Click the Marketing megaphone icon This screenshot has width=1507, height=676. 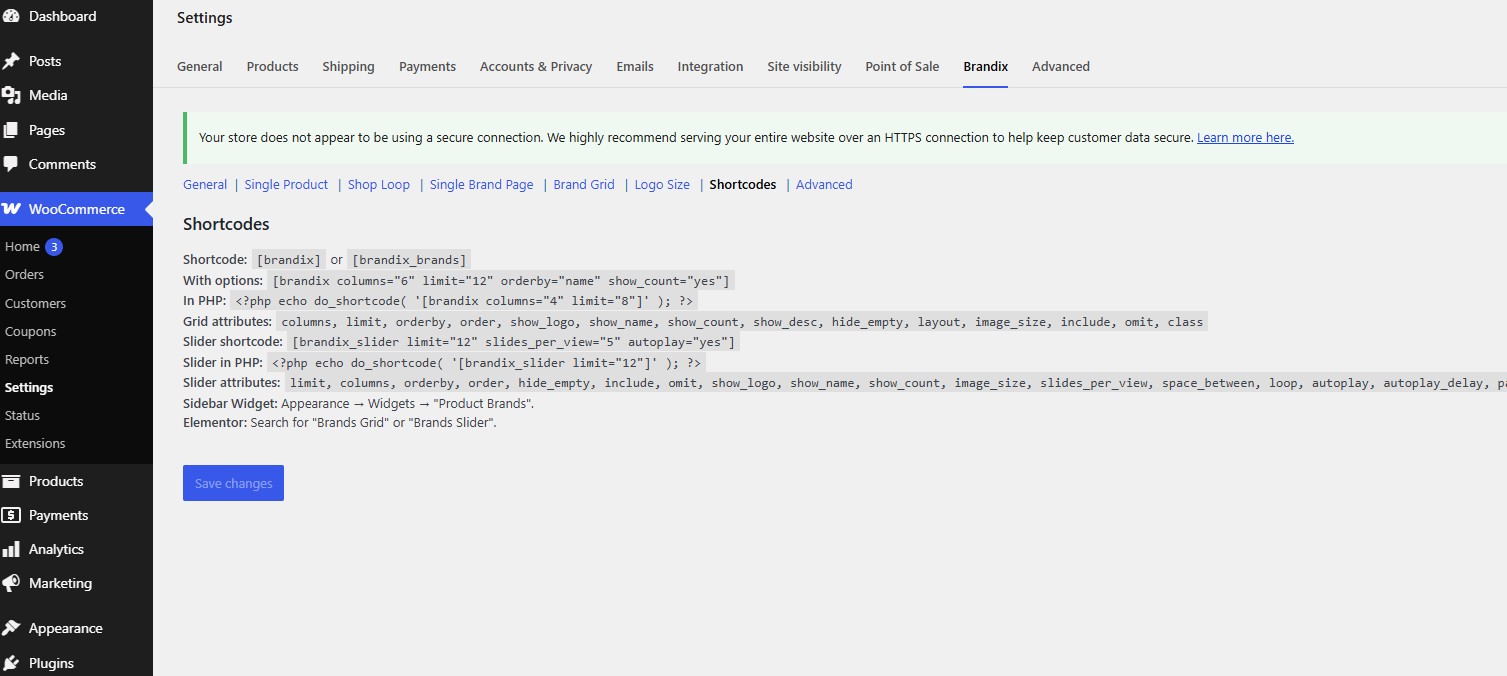click(x=11, y=583)
